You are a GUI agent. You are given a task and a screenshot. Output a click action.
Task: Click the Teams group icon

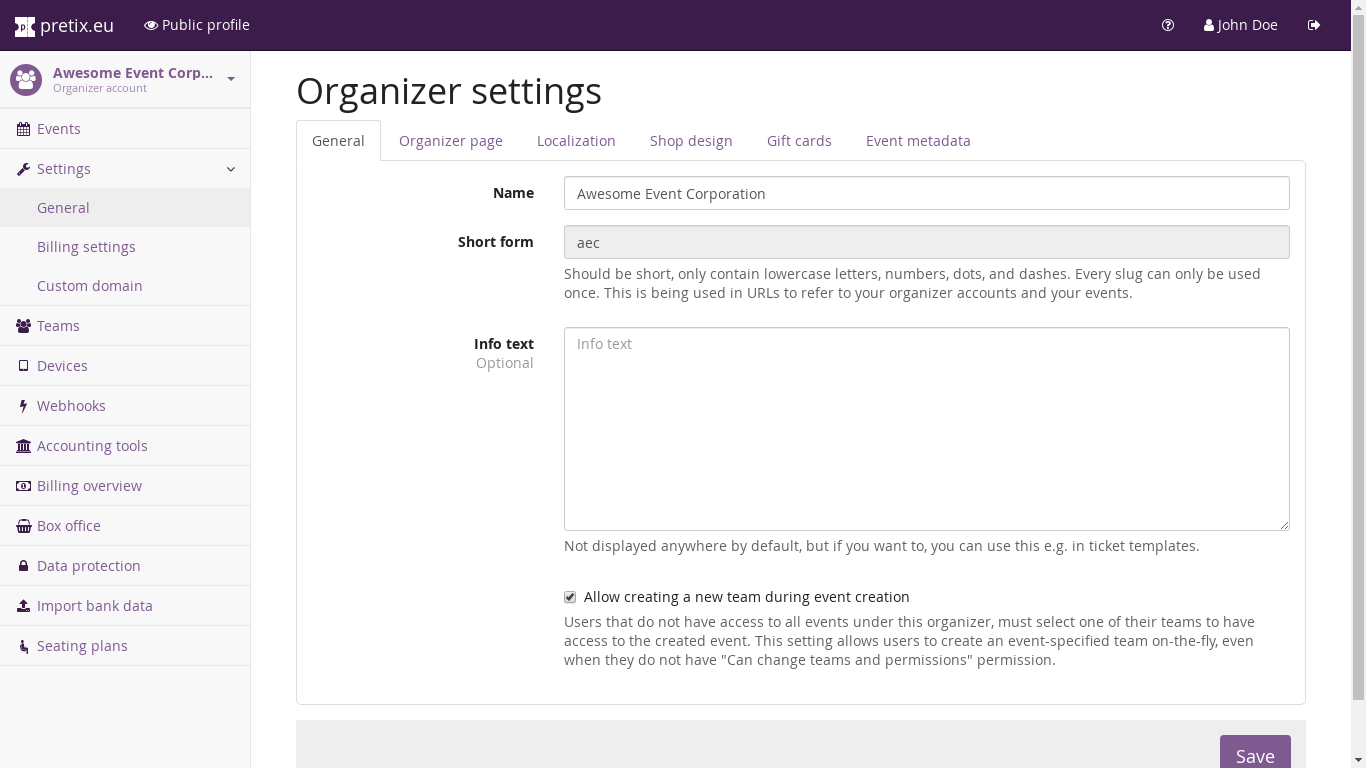23,326
